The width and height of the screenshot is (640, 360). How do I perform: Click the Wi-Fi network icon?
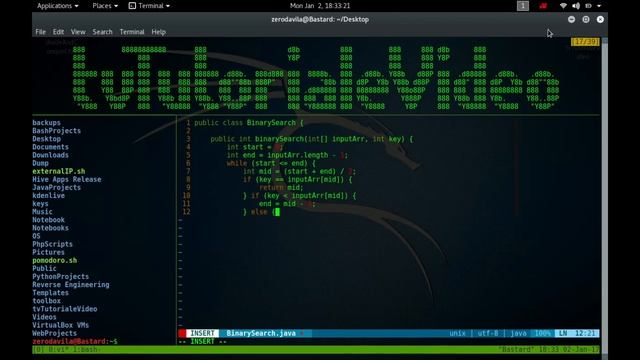click(563, 6)
